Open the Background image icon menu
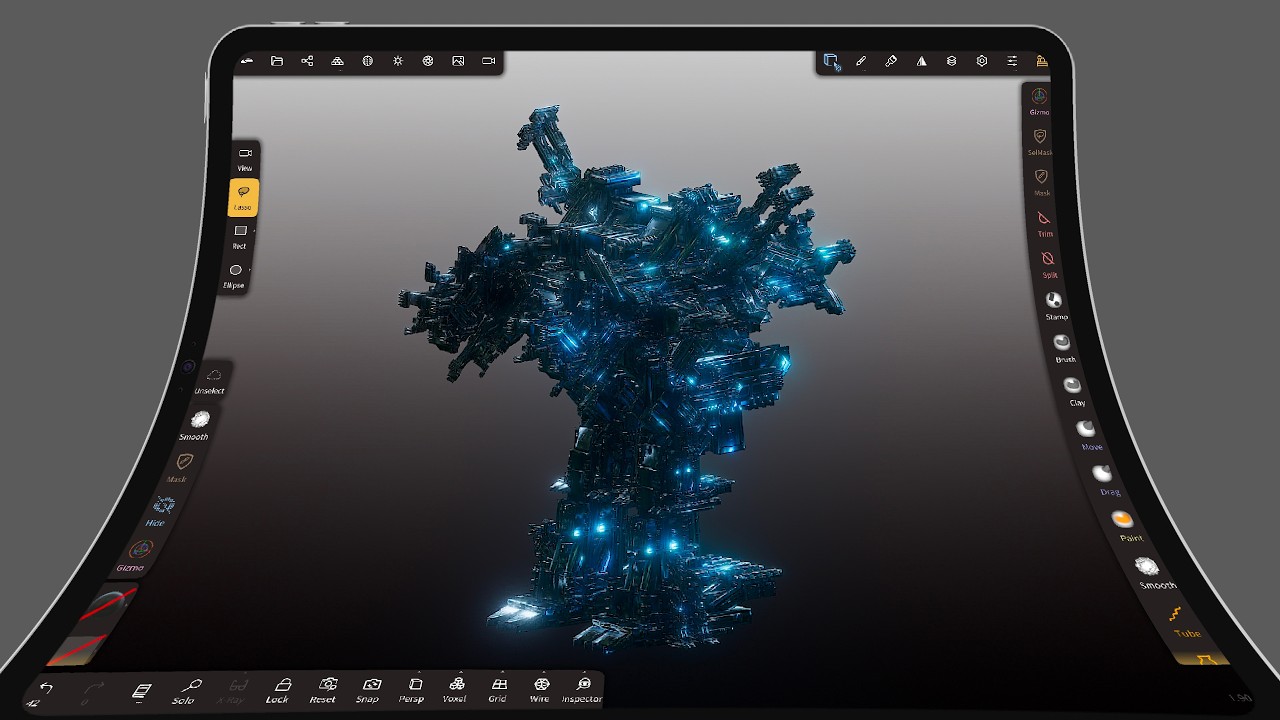 [x=458, y=61]
